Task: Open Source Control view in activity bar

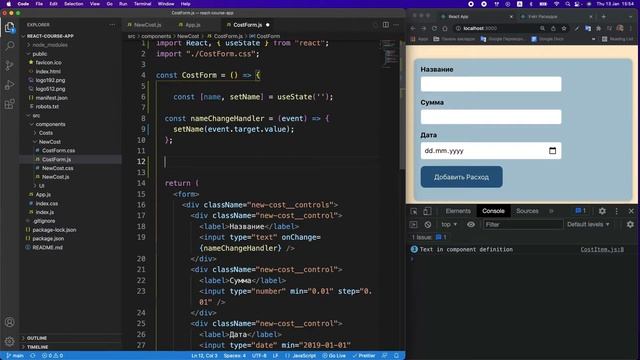Action: click(x=9, y=65)
